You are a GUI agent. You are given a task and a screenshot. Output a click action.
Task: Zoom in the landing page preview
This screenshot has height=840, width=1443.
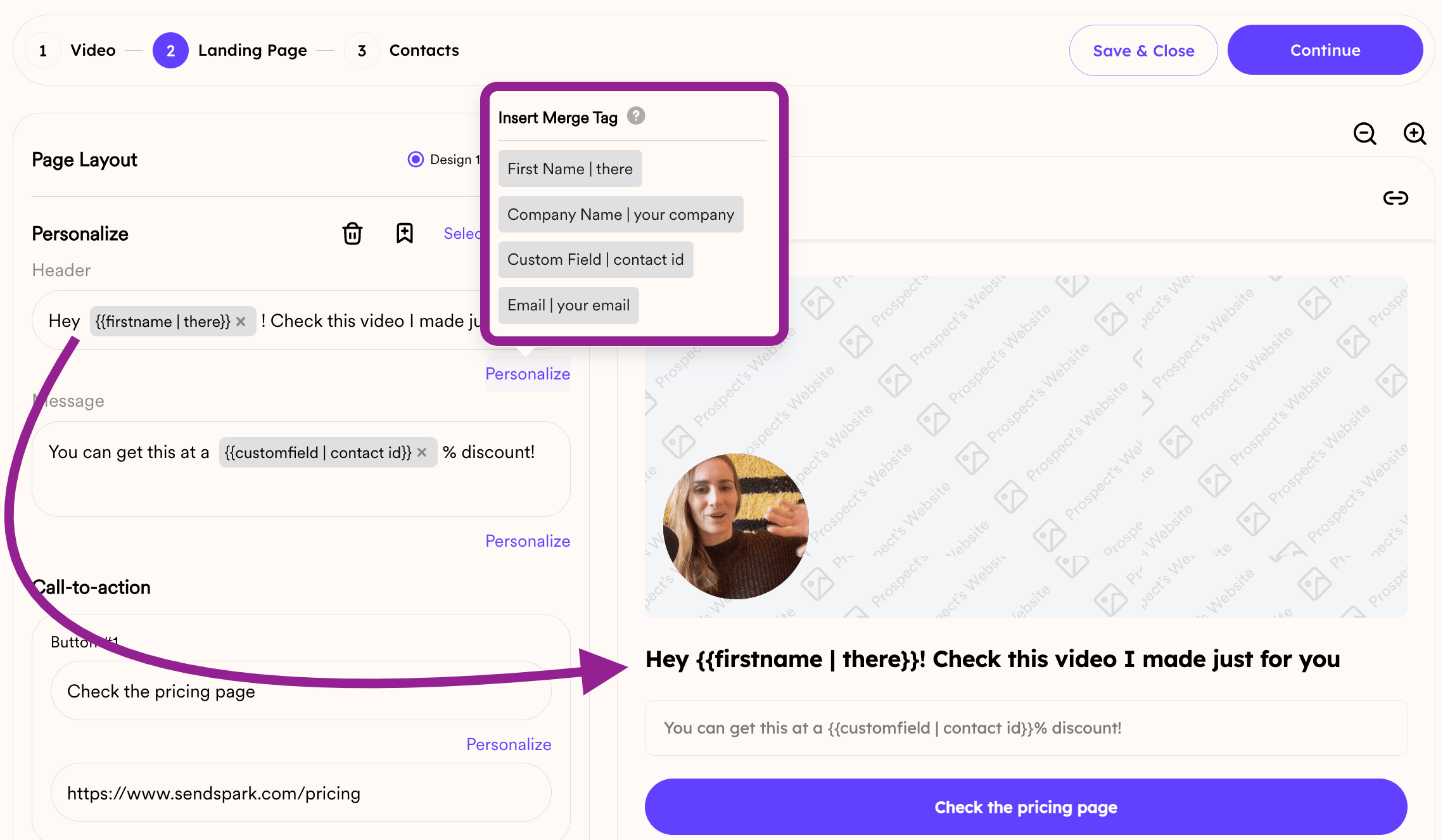1414,134
